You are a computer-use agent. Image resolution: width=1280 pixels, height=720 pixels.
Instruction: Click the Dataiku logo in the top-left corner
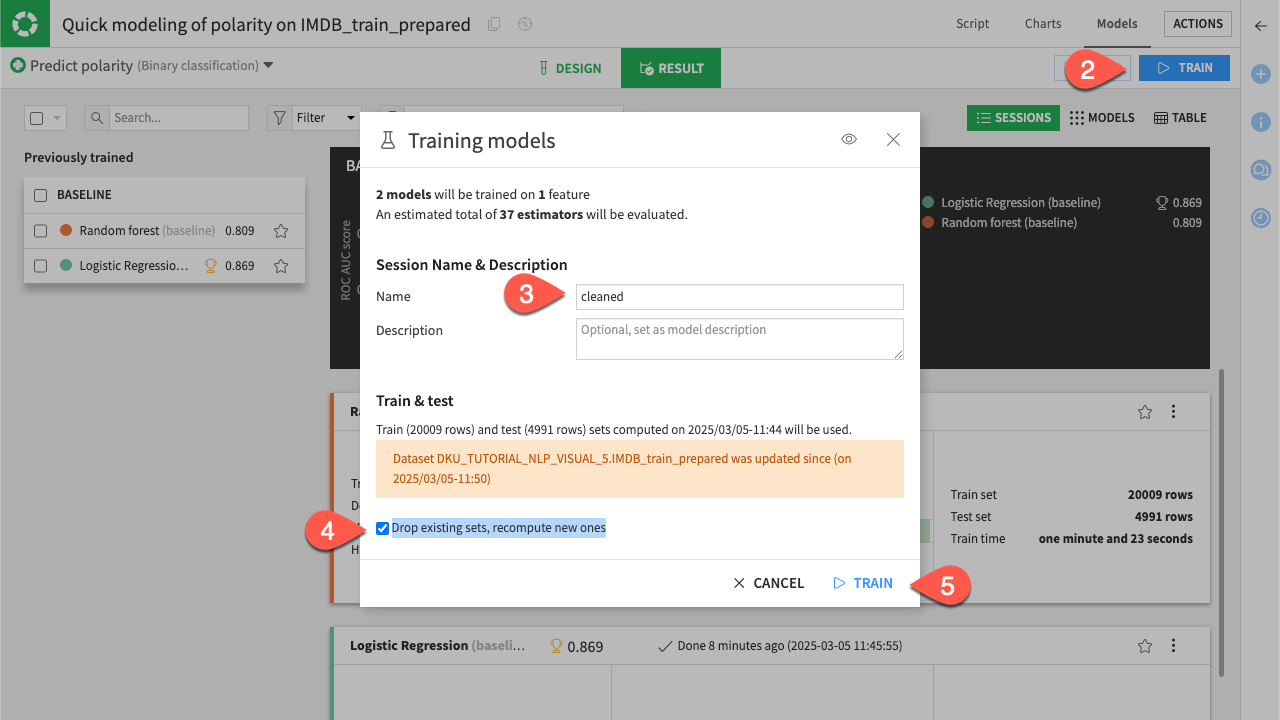click(24, 22)
